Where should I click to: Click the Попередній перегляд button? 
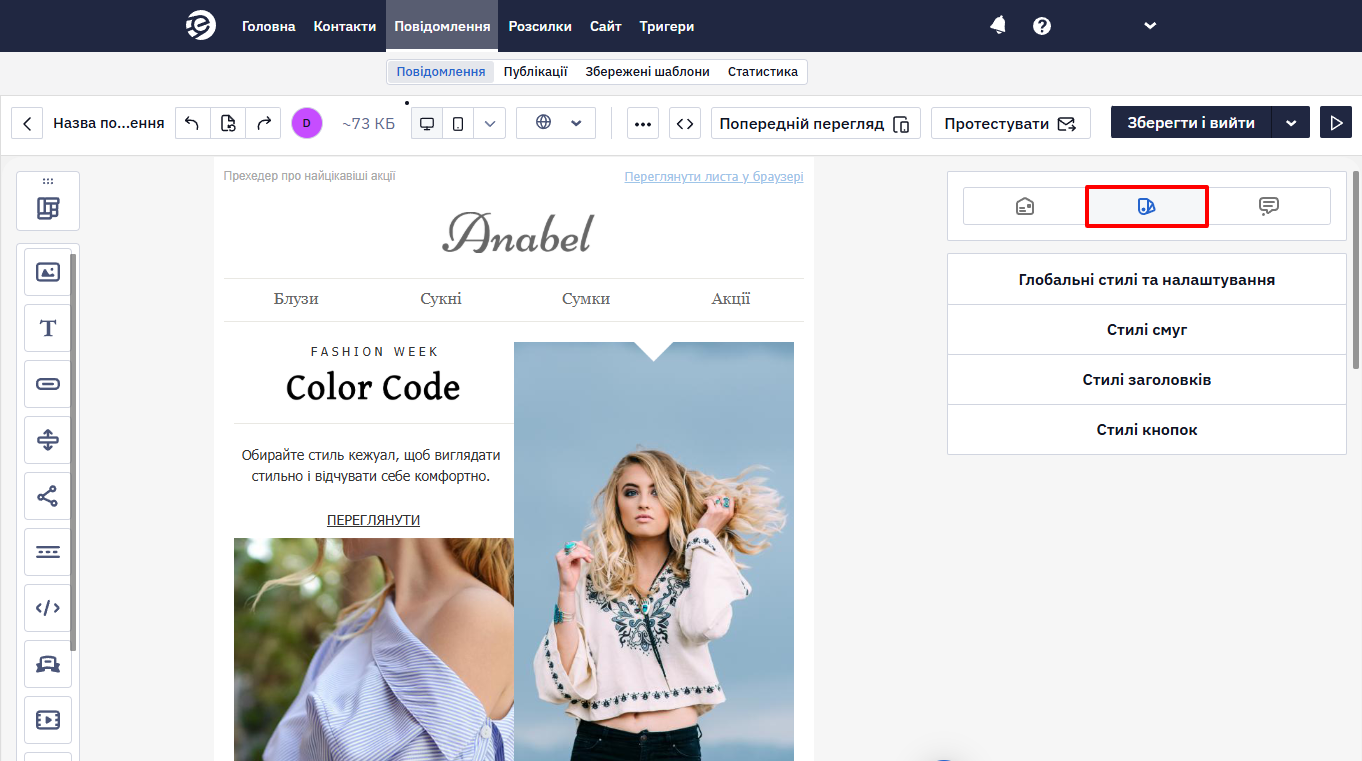click(815, 123)
